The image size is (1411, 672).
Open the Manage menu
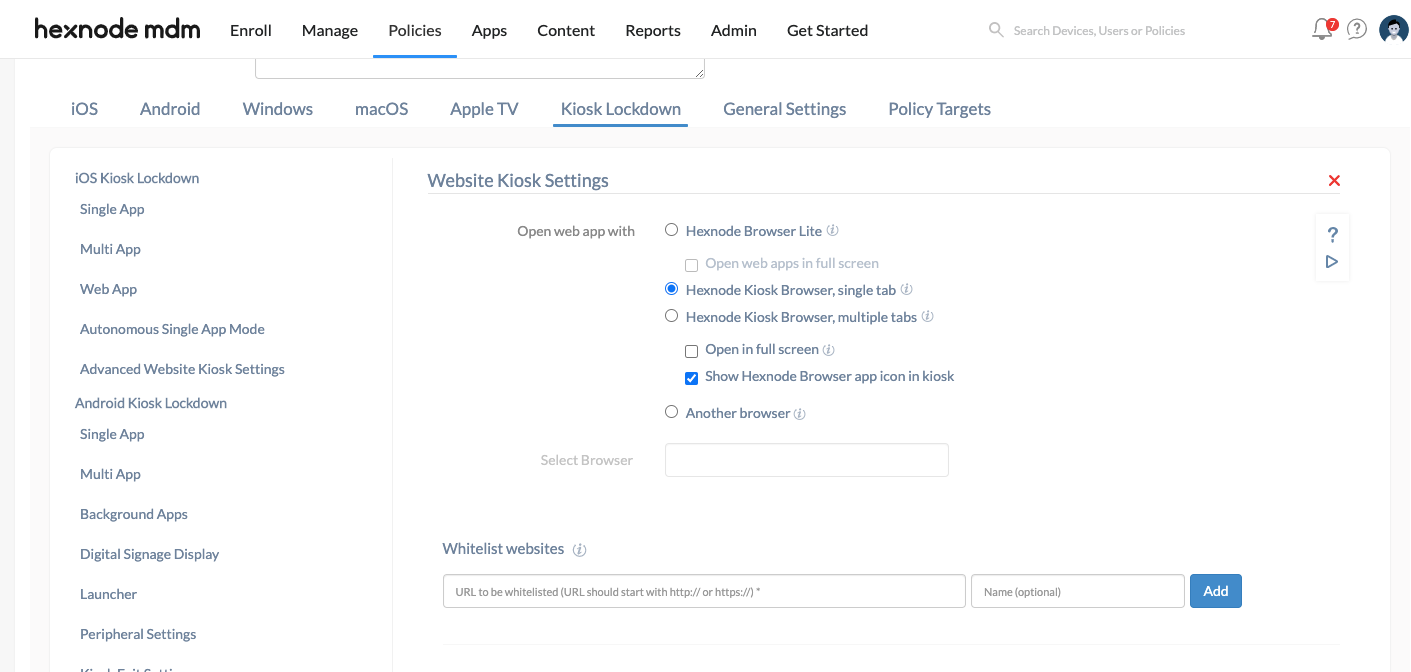point(330,30)
